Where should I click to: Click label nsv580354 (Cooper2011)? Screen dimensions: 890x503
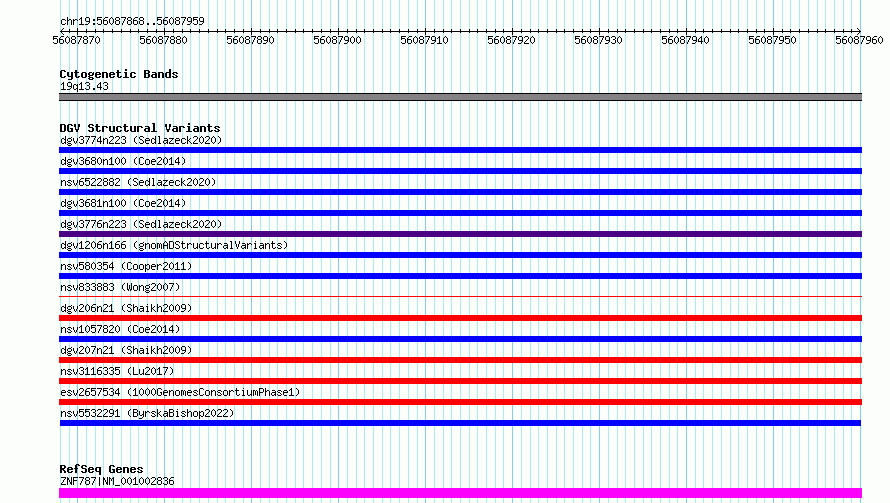pos(126,266)
